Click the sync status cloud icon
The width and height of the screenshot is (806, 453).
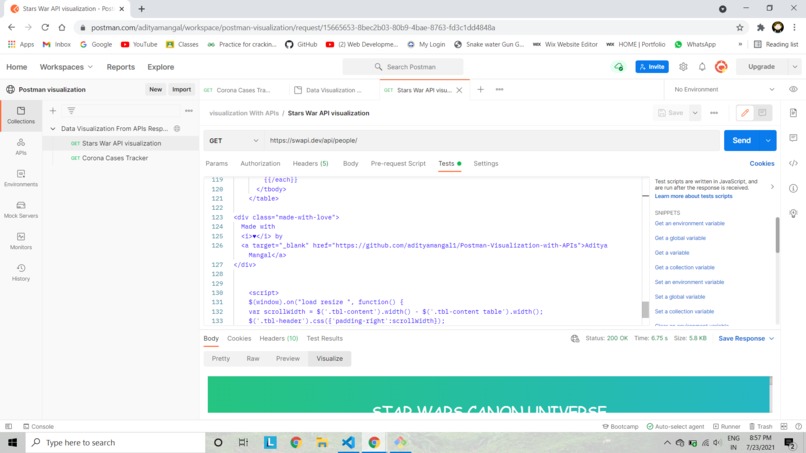618,67
